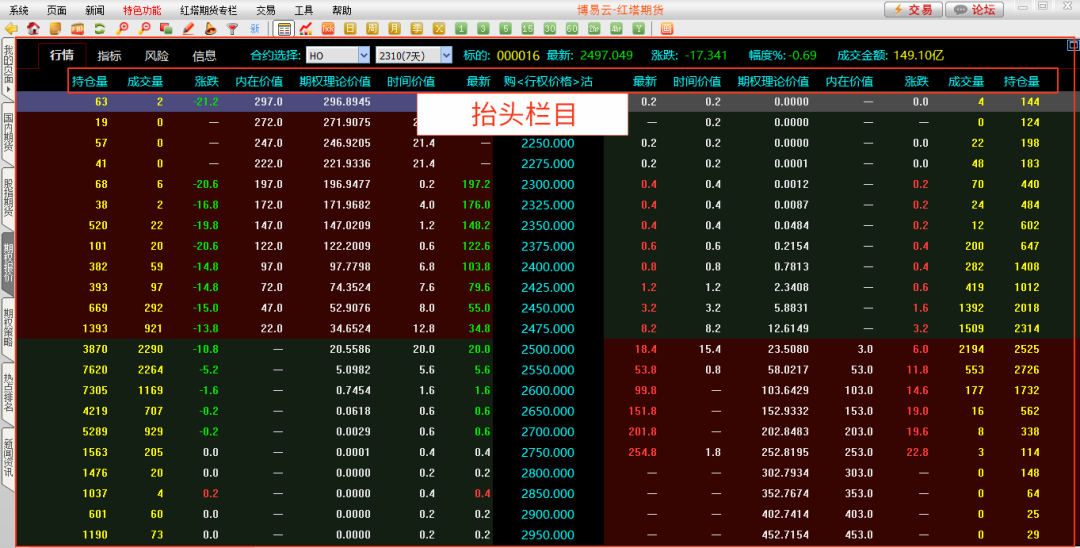Switch to the 风险 tab
This screenshot has height=548, width=1080.
tap(157, 56)
